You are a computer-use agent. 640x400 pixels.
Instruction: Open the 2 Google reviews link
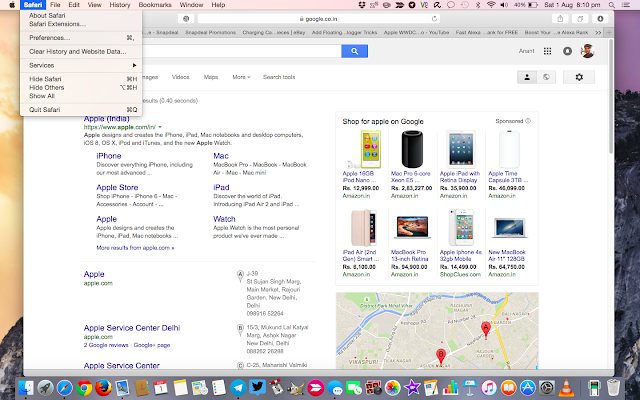coord(106,345)
